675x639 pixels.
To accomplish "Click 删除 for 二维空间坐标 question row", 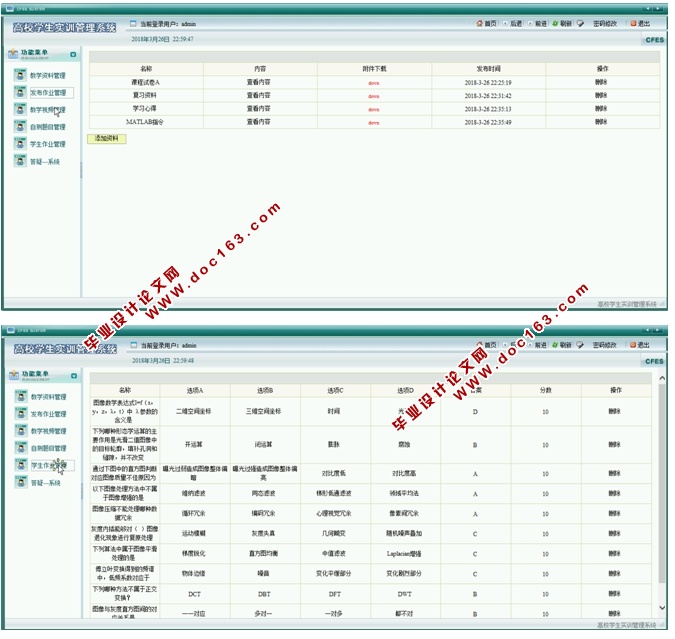I will click(x=614, y=411).
